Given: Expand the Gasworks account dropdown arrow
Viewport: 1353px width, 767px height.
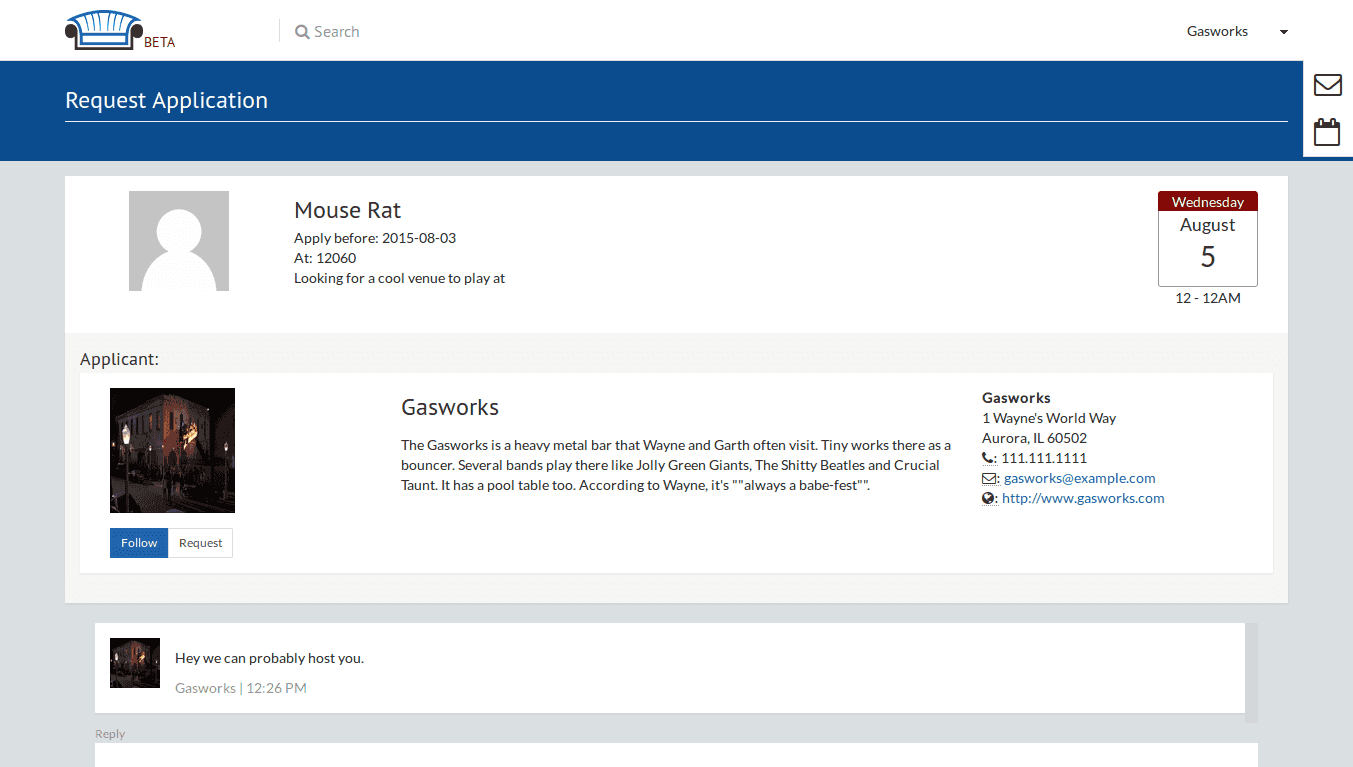Looking at the screenshot, I should 1284,32.
